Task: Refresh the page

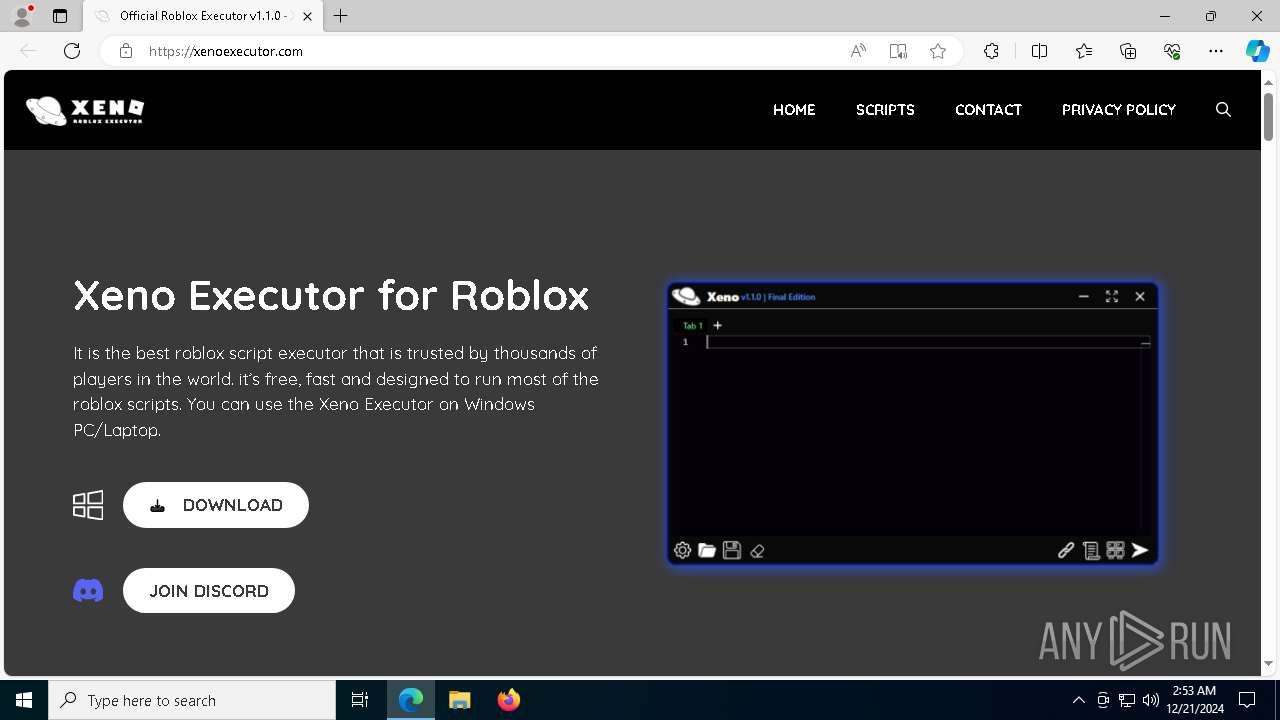Action: pyautogui.click(x=72, y=51)
